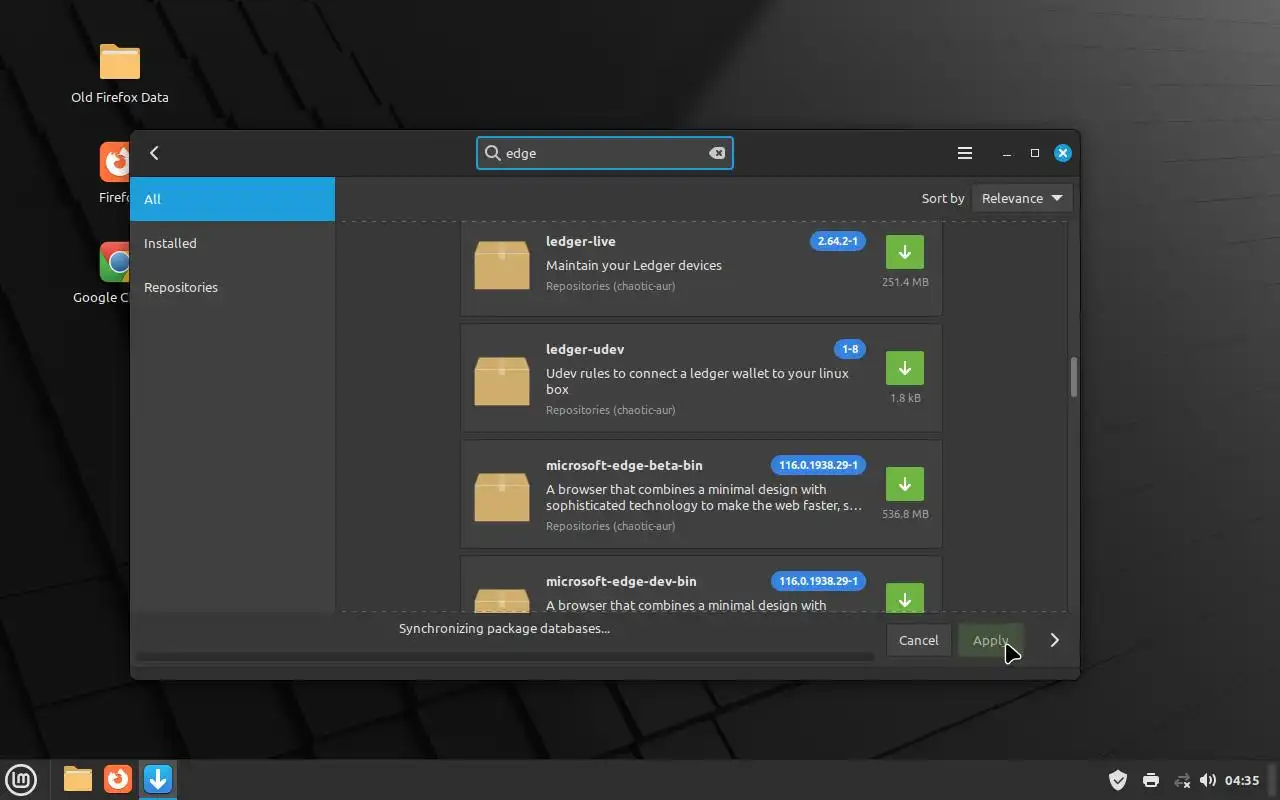This screenshot has height=800, width=1280.
Task: Open the microsoft-edge-beta-bin package title
Action: (x=624, y=465)
